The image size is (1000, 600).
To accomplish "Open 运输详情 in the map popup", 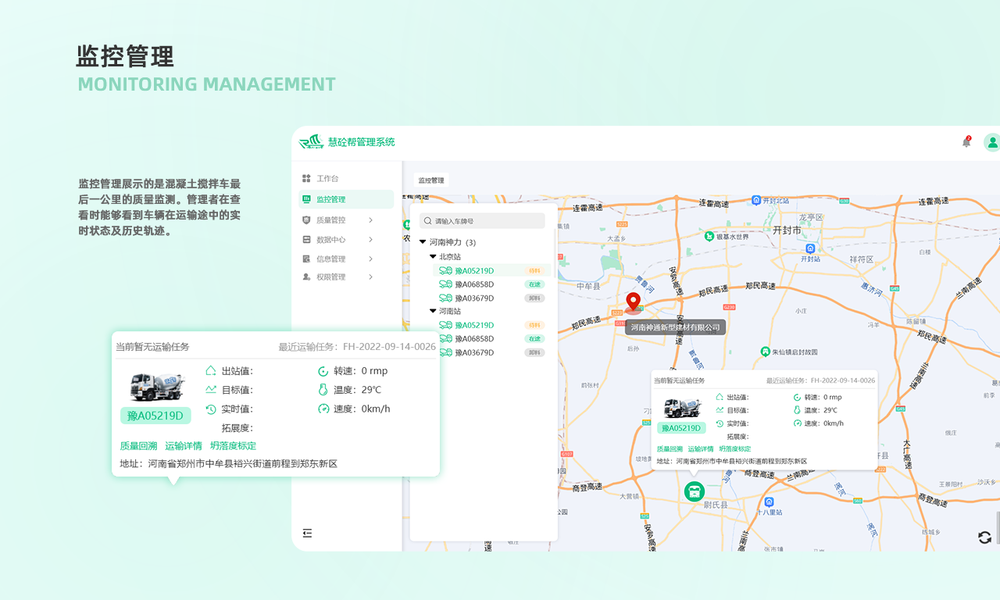I will 700,449.
